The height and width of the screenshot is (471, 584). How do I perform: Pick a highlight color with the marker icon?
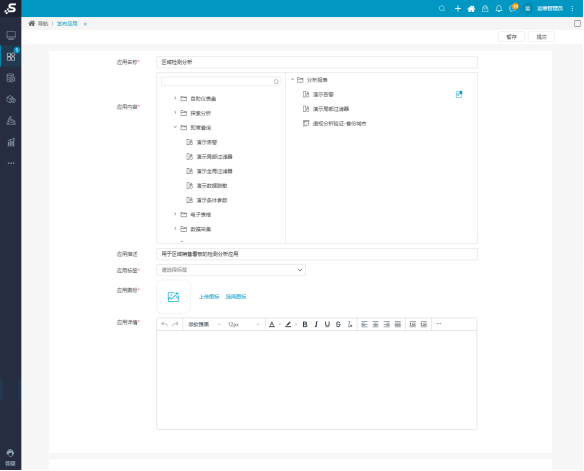288,324
